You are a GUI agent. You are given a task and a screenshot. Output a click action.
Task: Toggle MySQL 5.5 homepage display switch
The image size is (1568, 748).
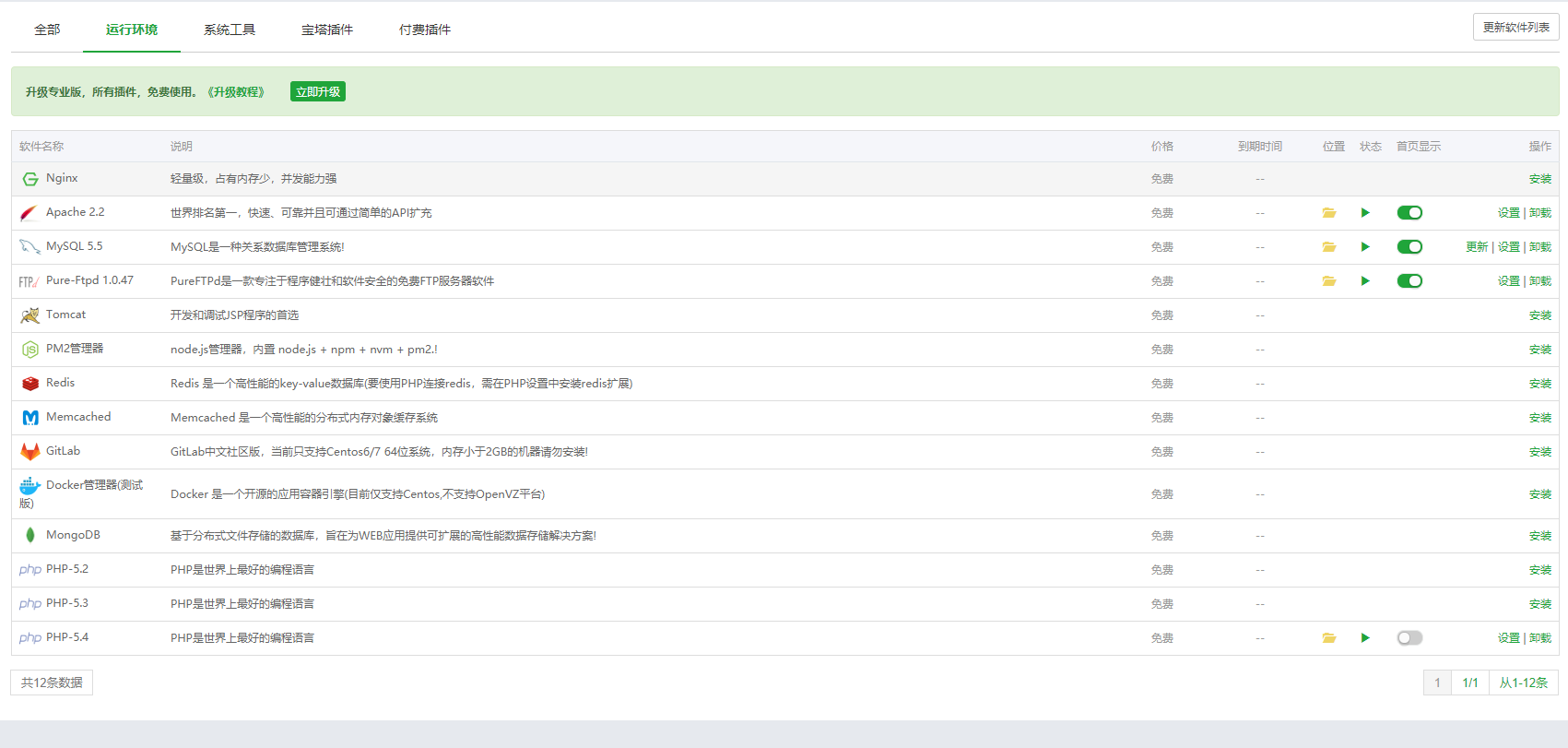(x=1409, y=247)
